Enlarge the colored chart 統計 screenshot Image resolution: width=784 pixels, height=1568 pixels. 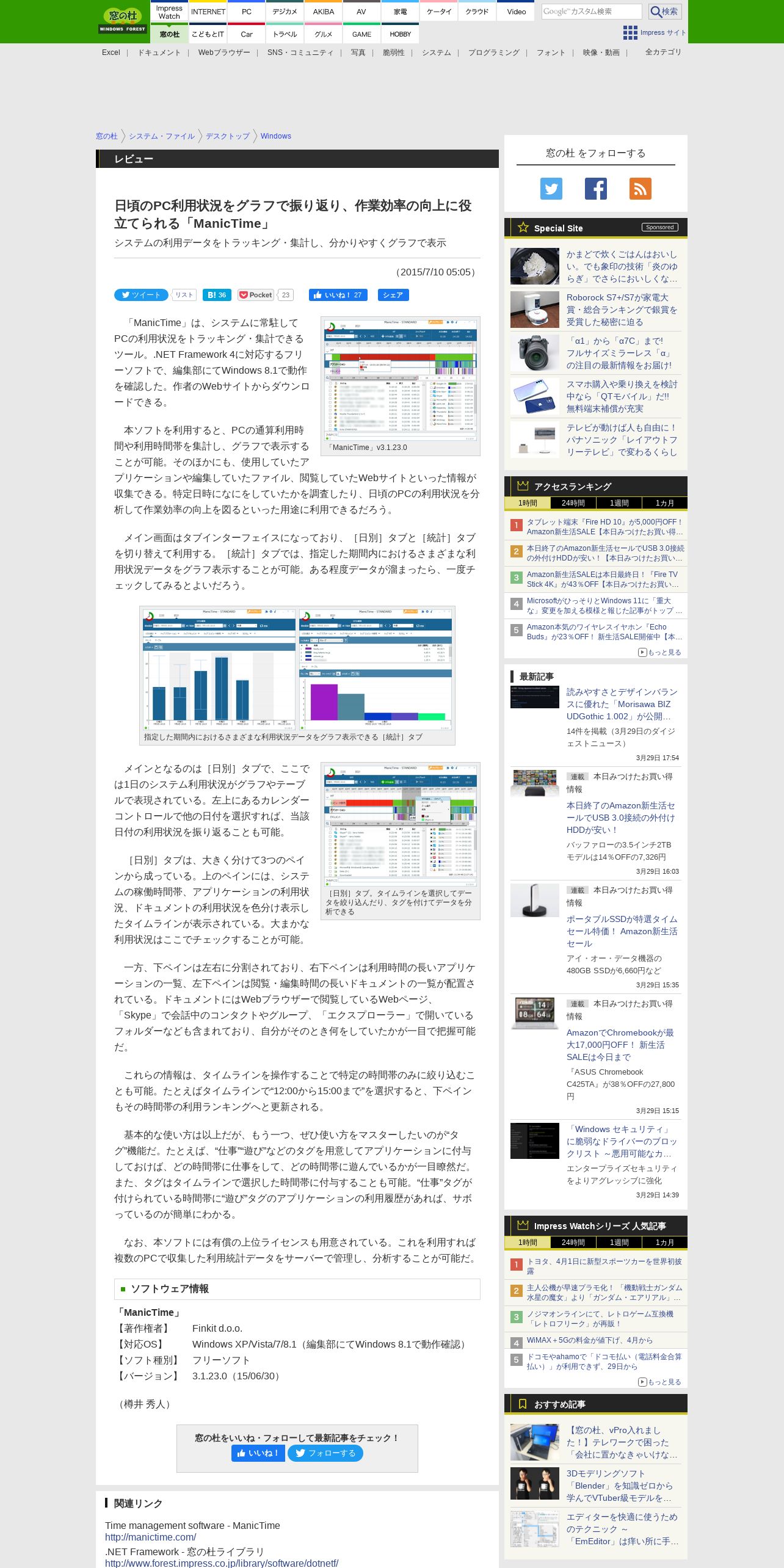[x=376, y=669]
